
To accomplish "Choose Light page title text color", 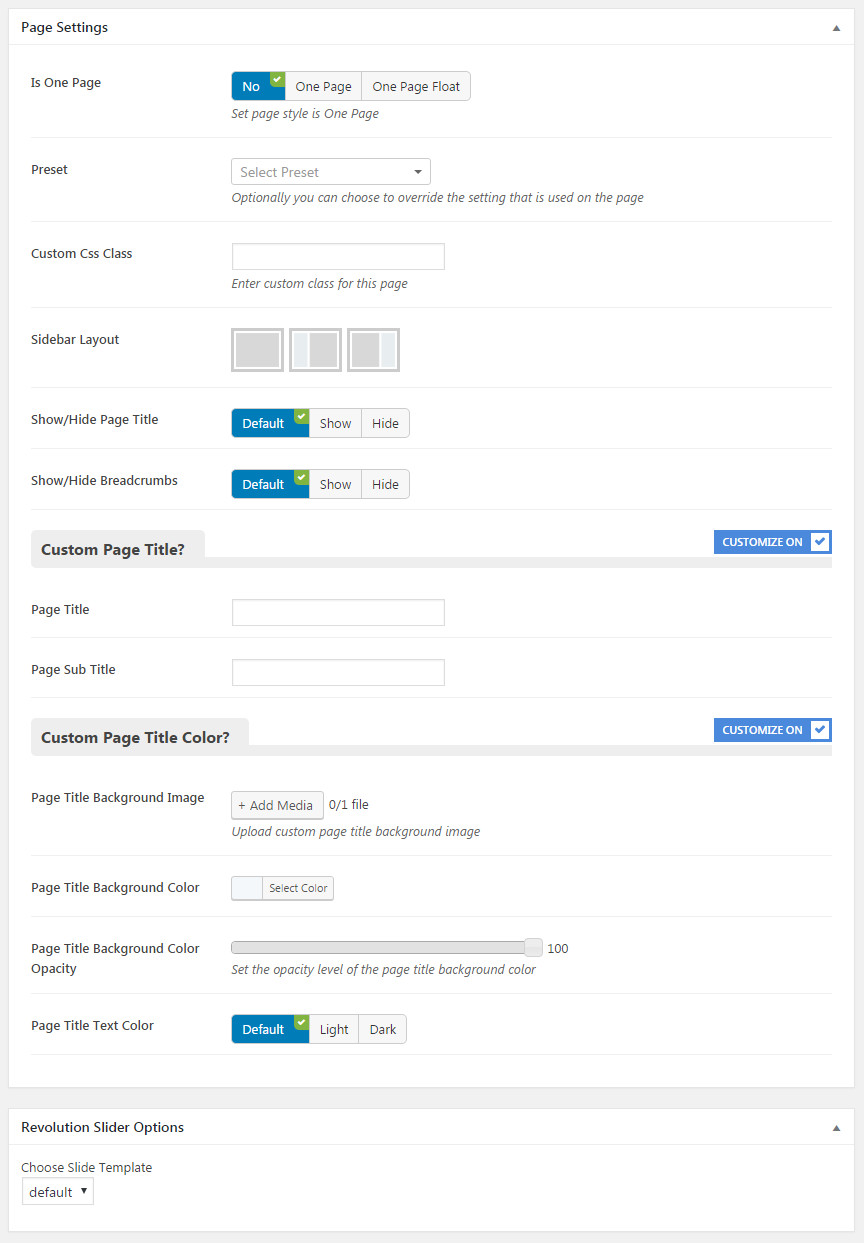I will tap(334, 1030).
